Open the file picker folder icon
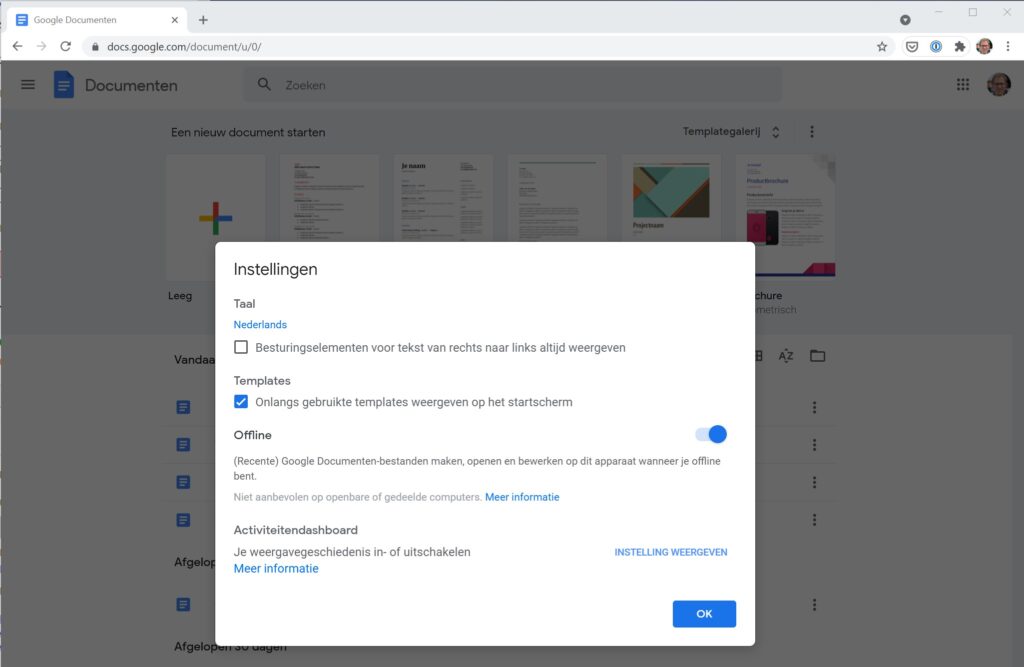 coord(818,356)
